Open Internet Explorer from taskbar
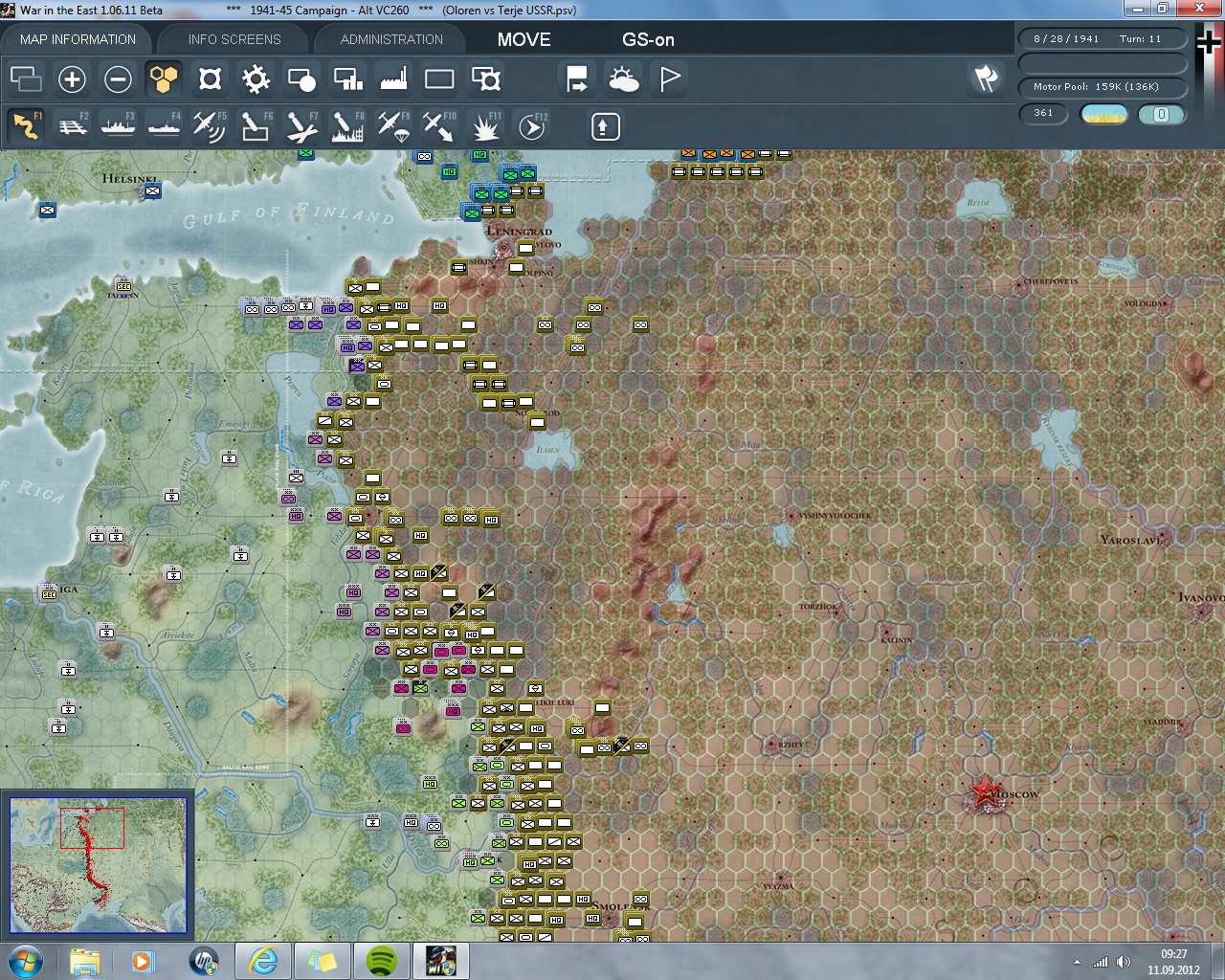 pyautogui.click(x=262, y=961)
